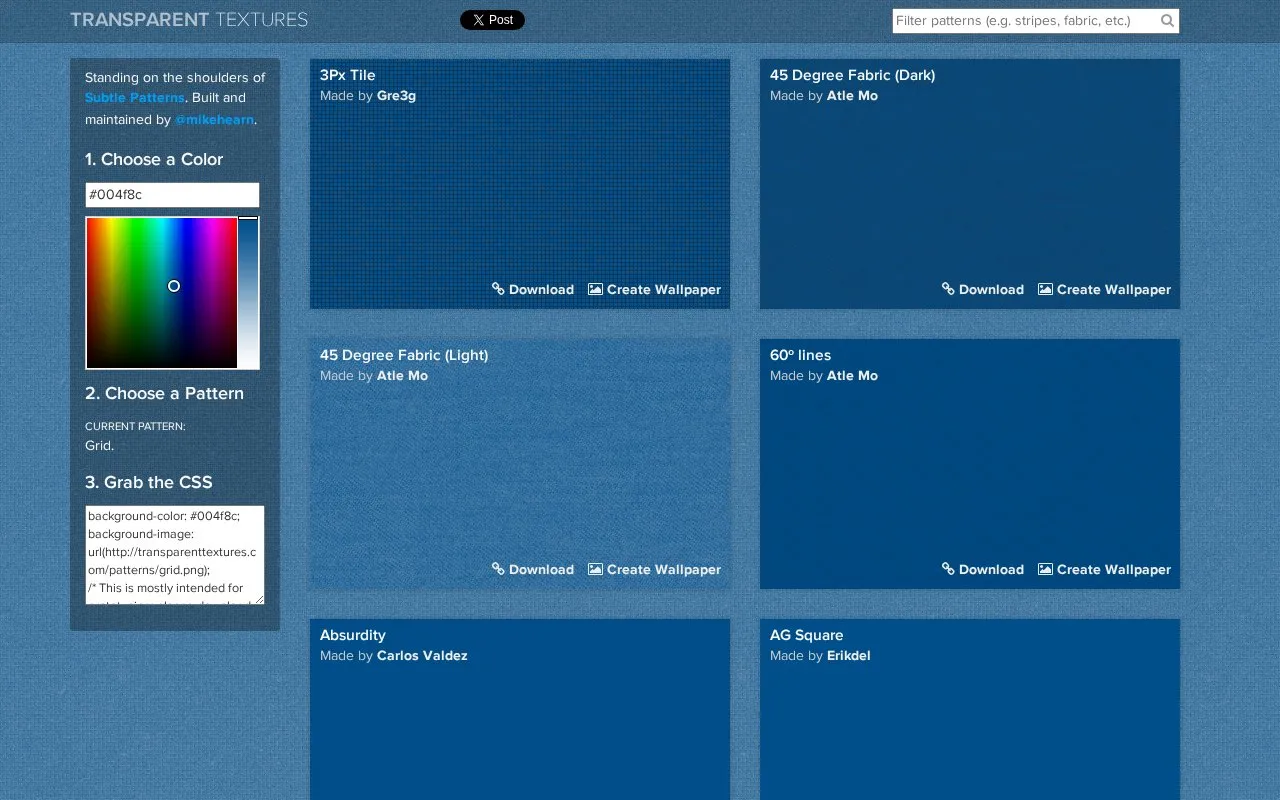Screen dimensions: 1280x800
Task: Focus the Filter patterns search field
Action: [x=1036, y=21]
